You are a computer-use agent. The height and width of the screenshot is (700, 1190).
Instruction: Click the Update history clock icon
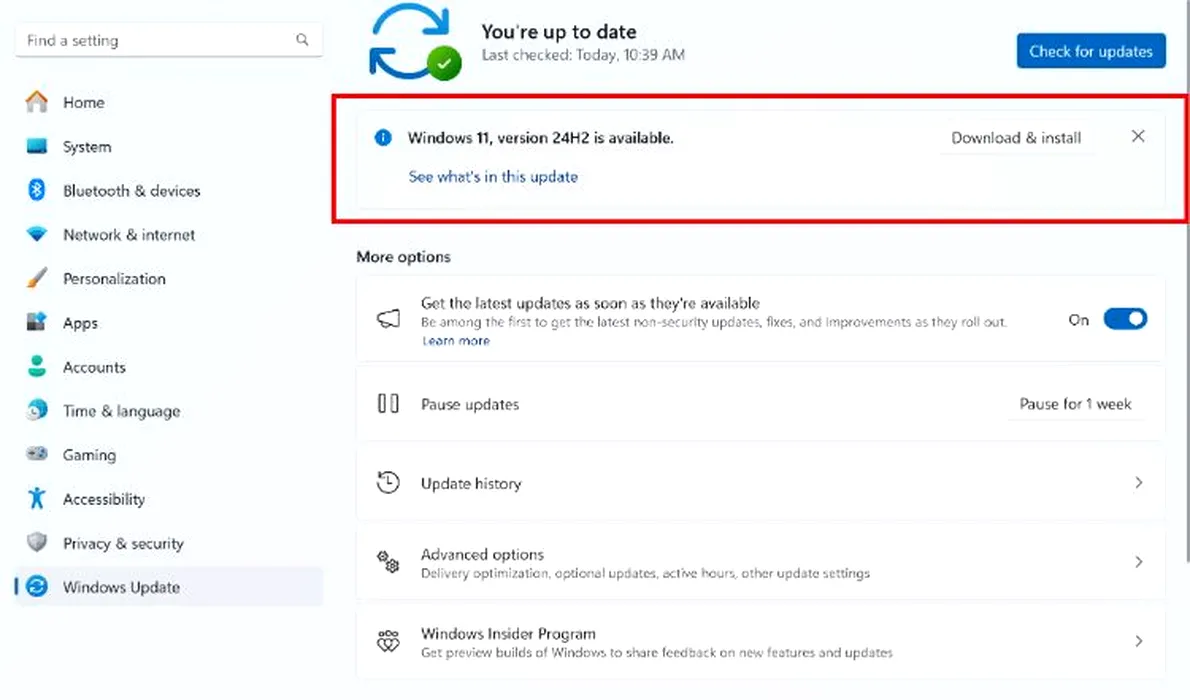tap(389, 482)
